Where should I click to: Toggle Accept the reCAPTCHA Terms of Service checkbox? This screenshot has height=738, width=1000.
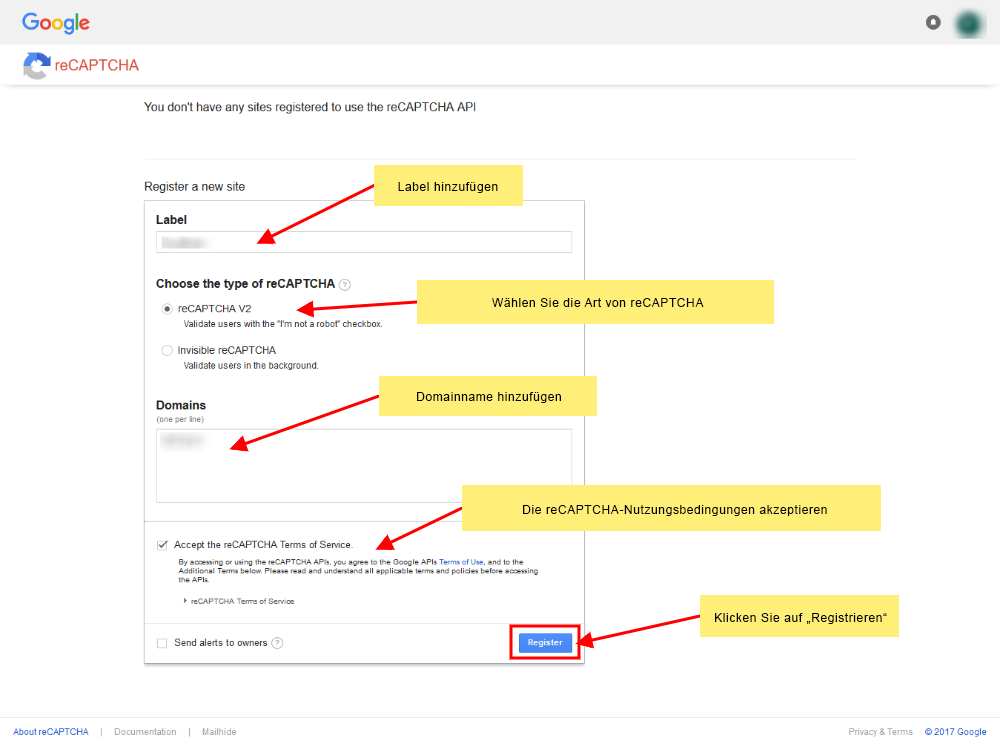tap(162, 545)
